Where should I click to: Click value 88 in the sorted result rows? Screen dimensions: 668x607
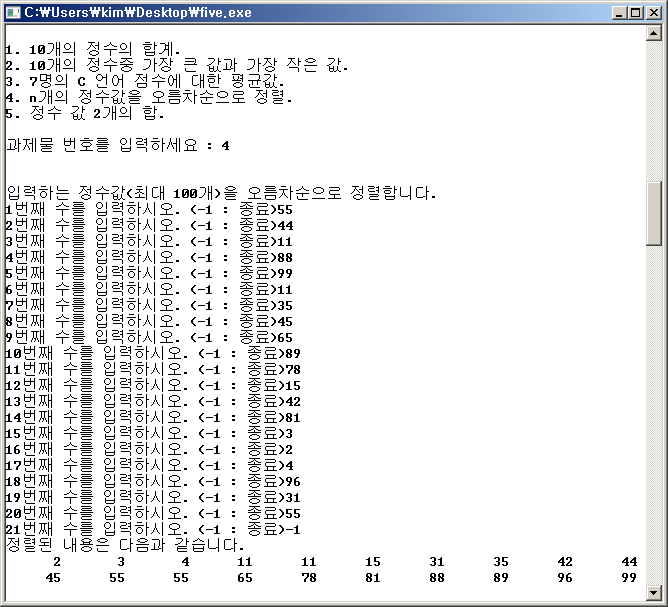[x=437, y=578]
